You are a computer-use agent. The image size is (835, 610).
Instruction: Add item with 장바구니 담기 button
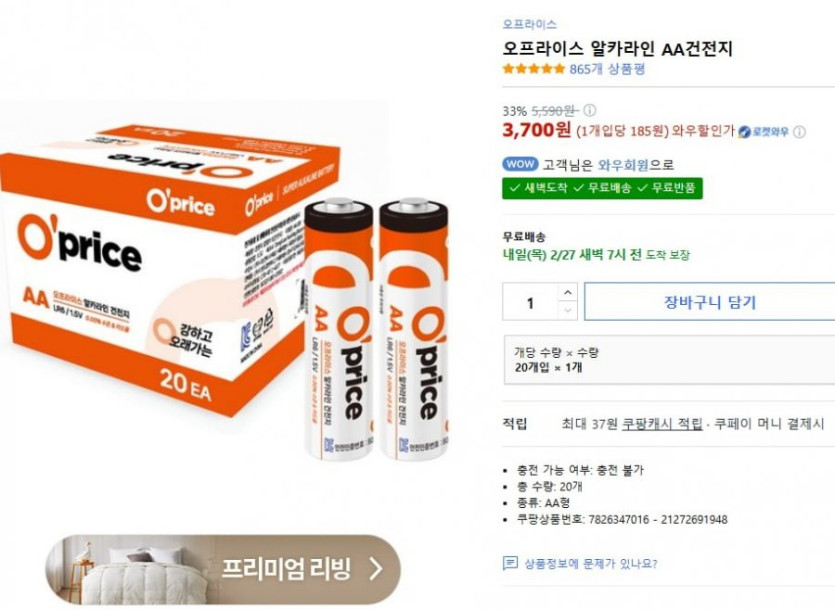coord(709,302)
